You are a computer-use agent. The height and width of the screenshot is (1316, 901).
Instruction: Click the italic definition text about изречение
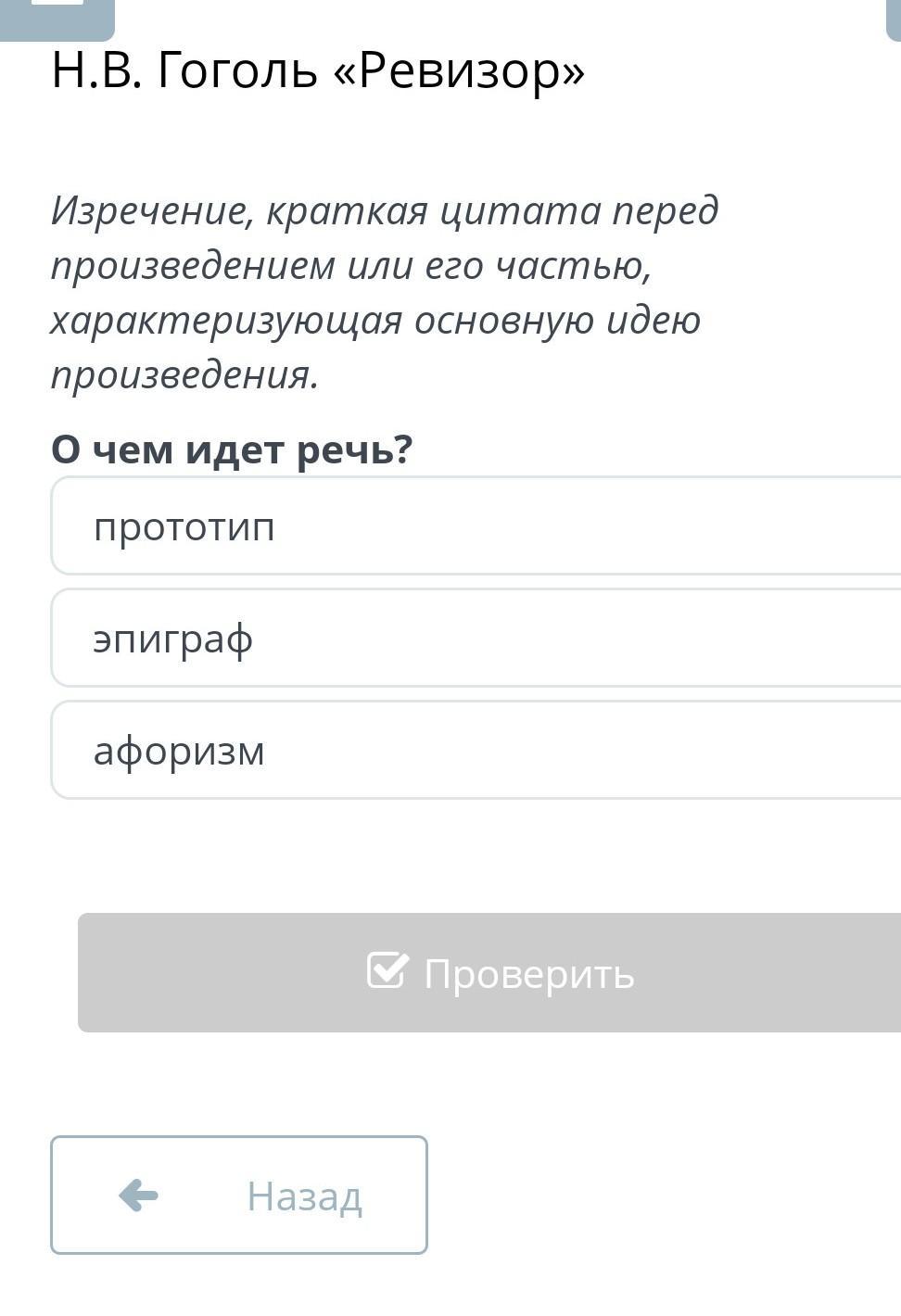point(384,292)
